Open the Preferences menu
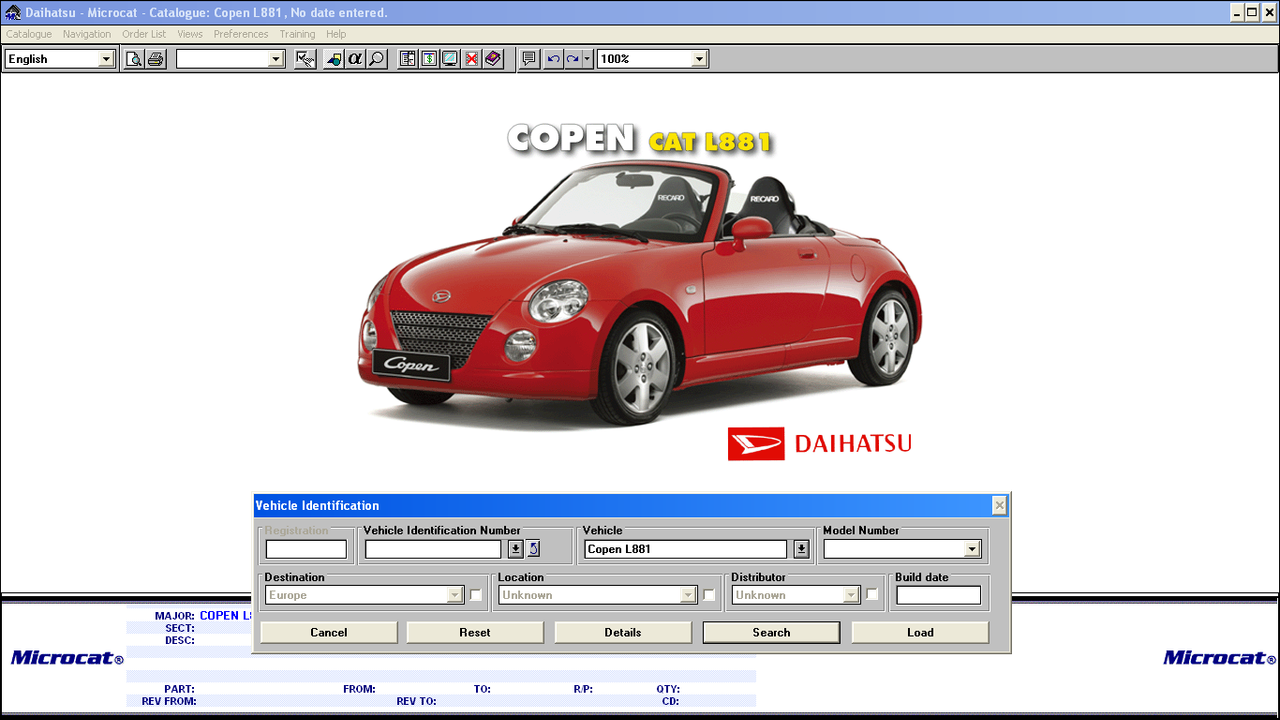 [x=241, y=34]
